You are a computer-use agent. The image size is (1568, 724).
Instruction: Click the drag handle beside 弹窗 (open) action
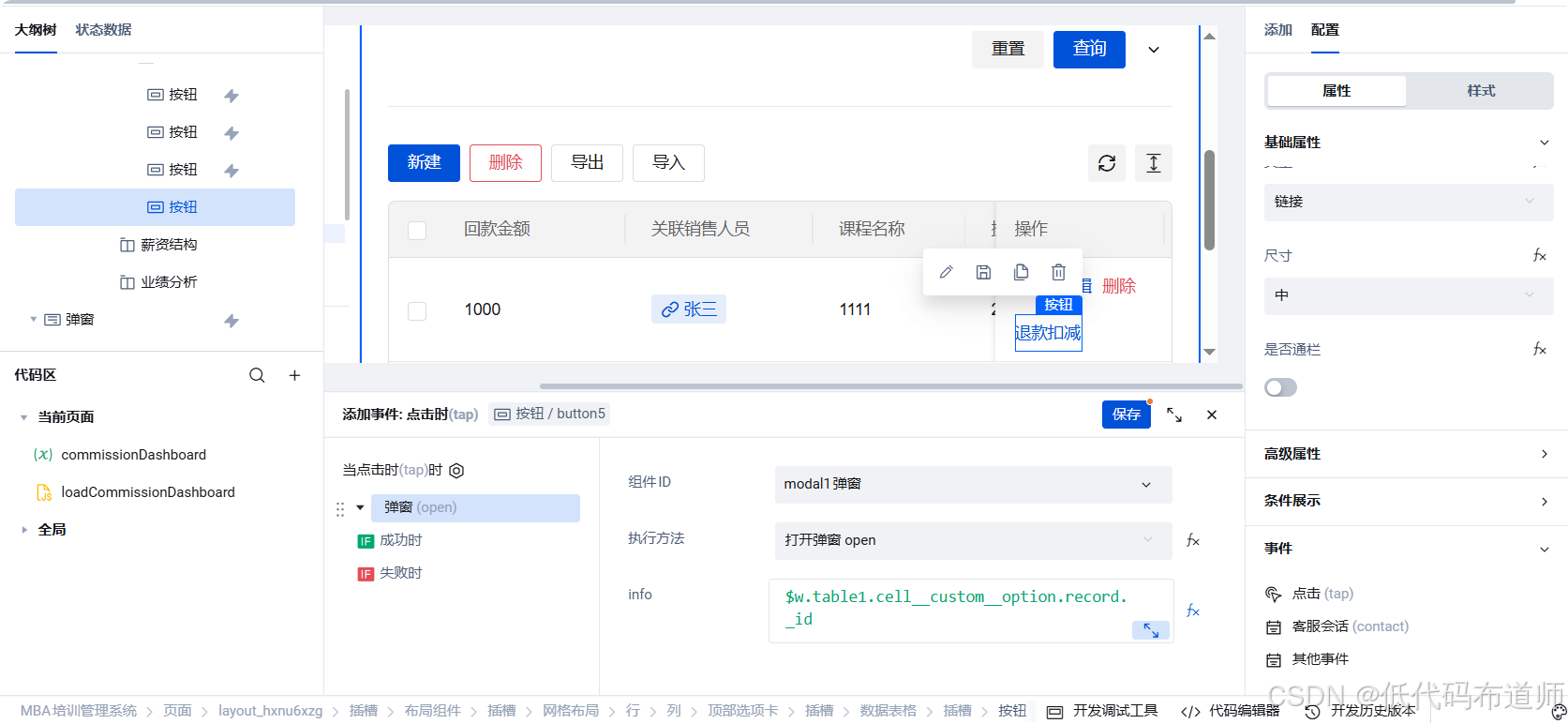(340, 508)
